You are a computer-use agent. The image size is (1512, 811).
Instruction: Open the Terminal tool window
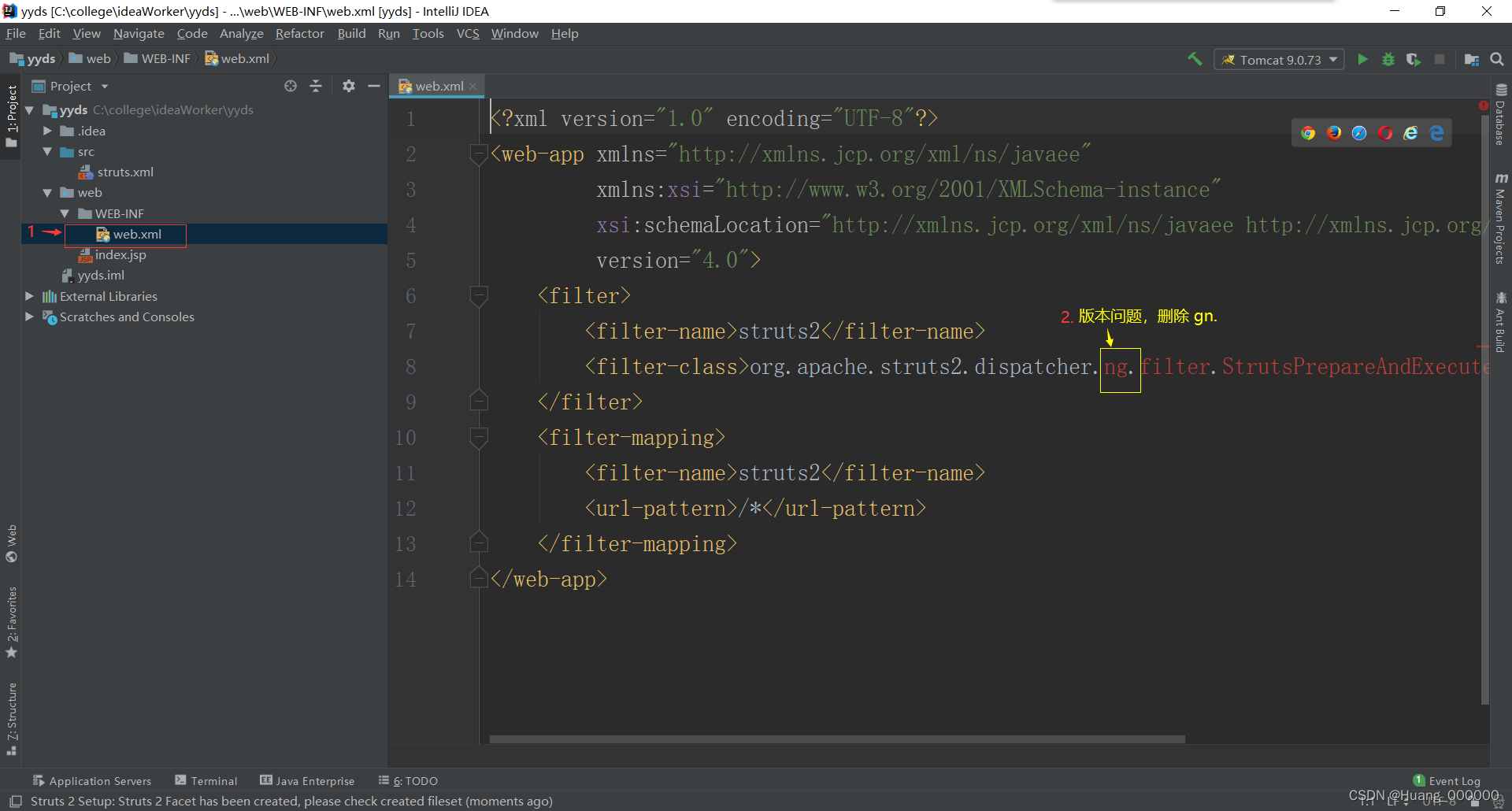click(206, 780)
